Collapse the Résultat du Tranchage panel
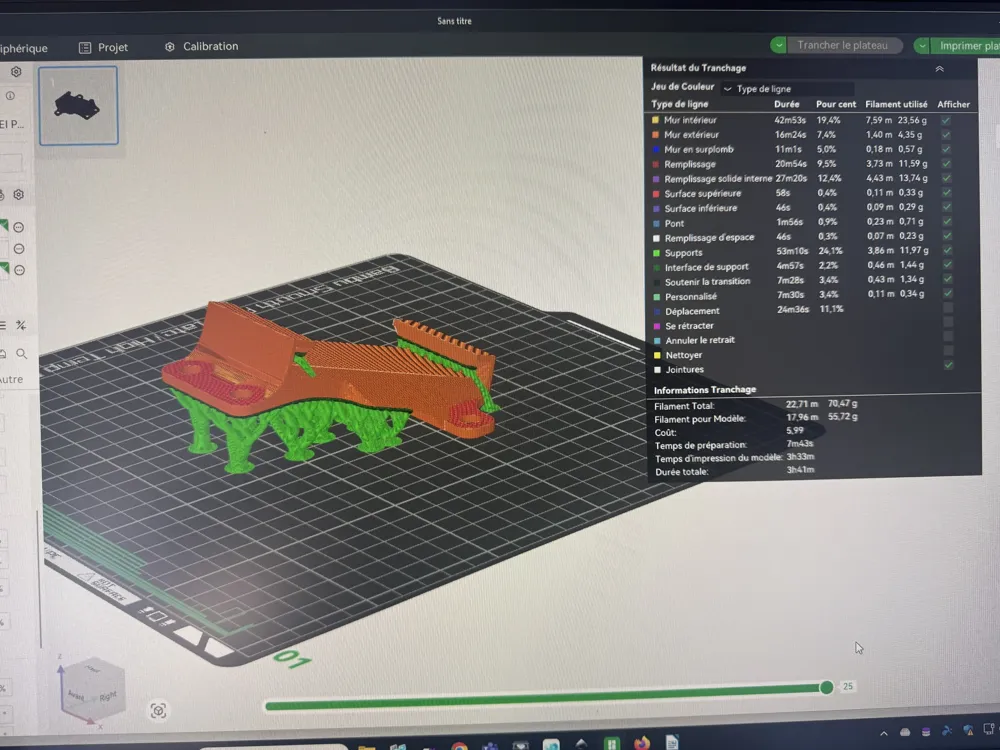Screen dimensions: 1000x750 tap(939, 69)
